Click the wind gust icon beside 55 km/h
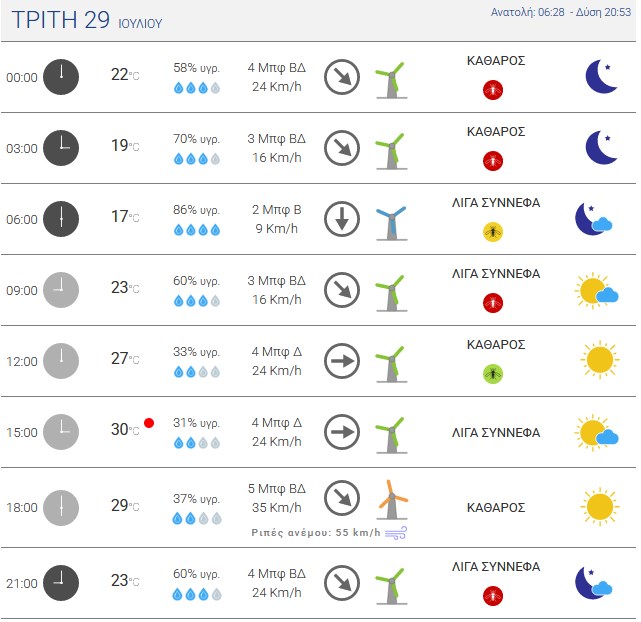Screen dimensions: 641x622 (x=396, y=533)
